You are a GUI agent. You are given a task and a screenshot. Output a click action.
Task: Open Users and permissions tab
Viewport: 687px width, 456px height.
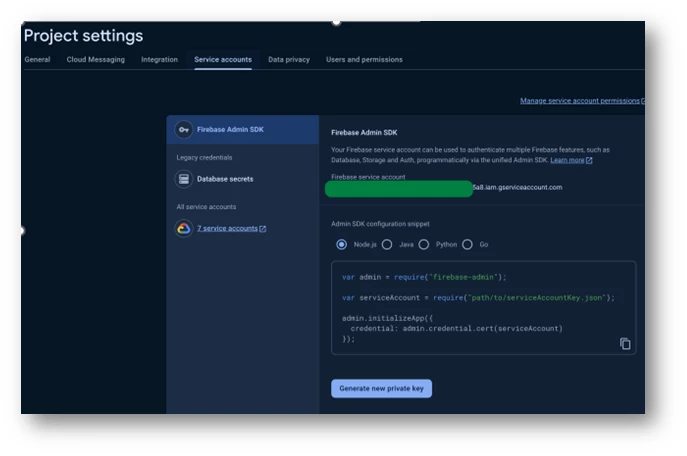[x=364, y=60]
